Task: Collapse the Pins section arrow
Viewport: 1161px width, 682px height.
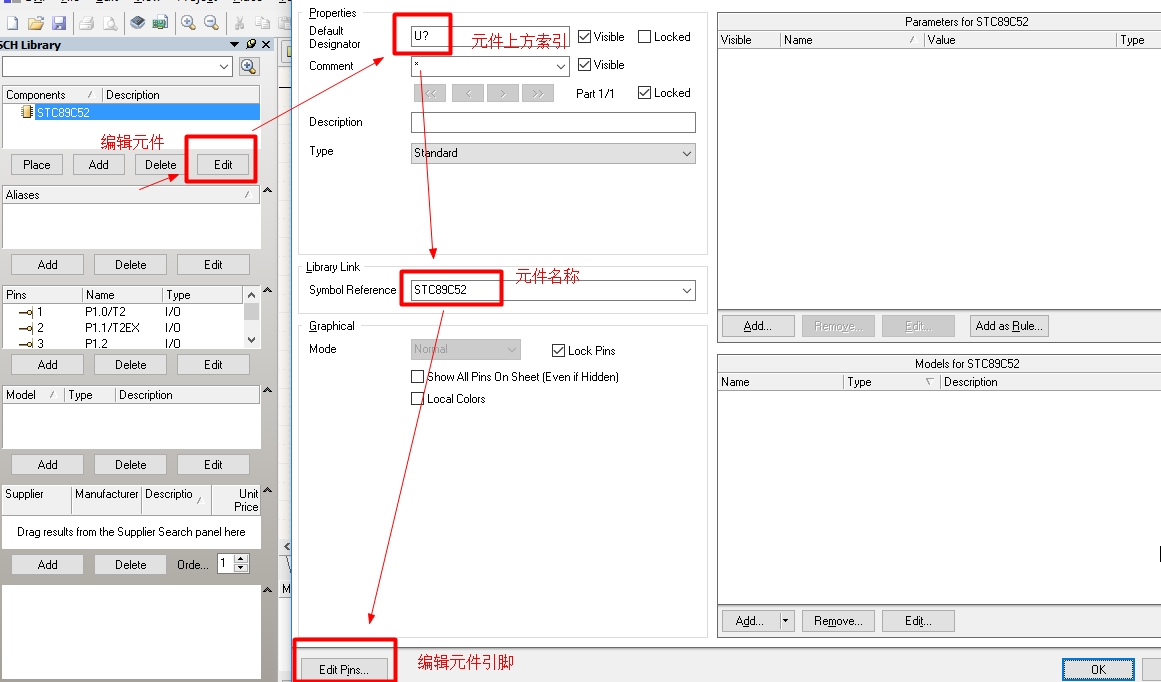Action: coord(268,290)
